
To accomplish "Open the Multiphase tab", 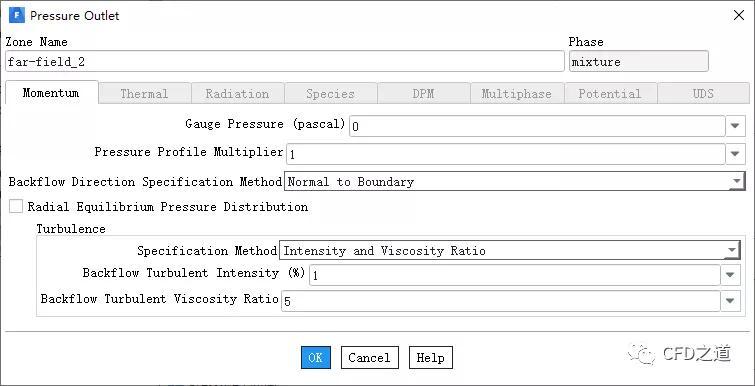I will (x=517, y=93).
